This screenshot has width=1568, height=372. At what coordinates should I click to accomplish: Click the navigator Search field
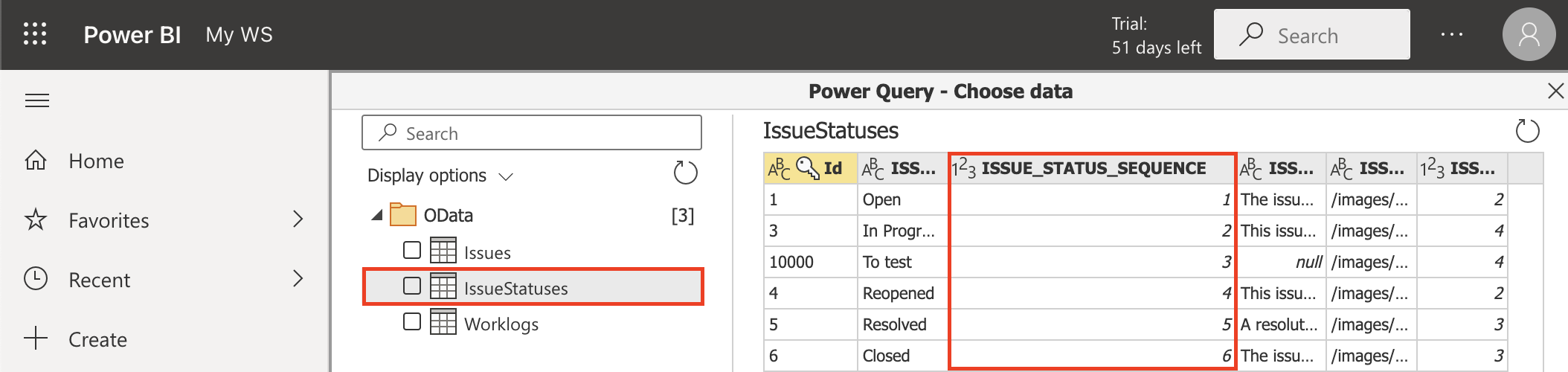click(x=532, y=133)
